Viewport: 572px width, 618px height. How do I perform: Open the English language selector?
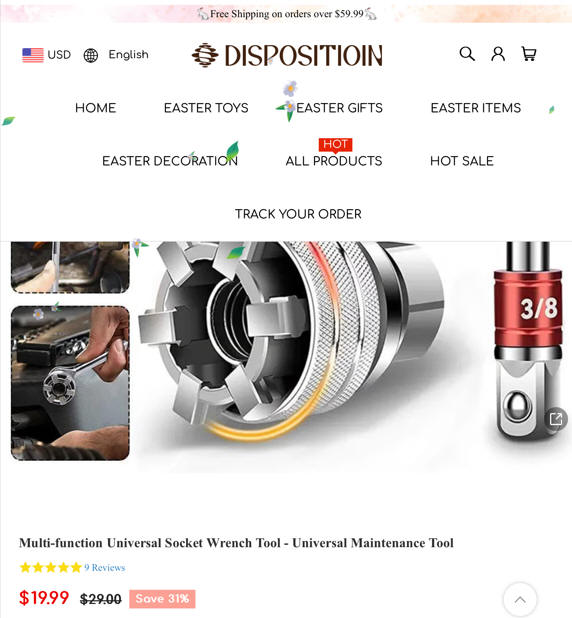pyautogui.click(x=129, y=55)
